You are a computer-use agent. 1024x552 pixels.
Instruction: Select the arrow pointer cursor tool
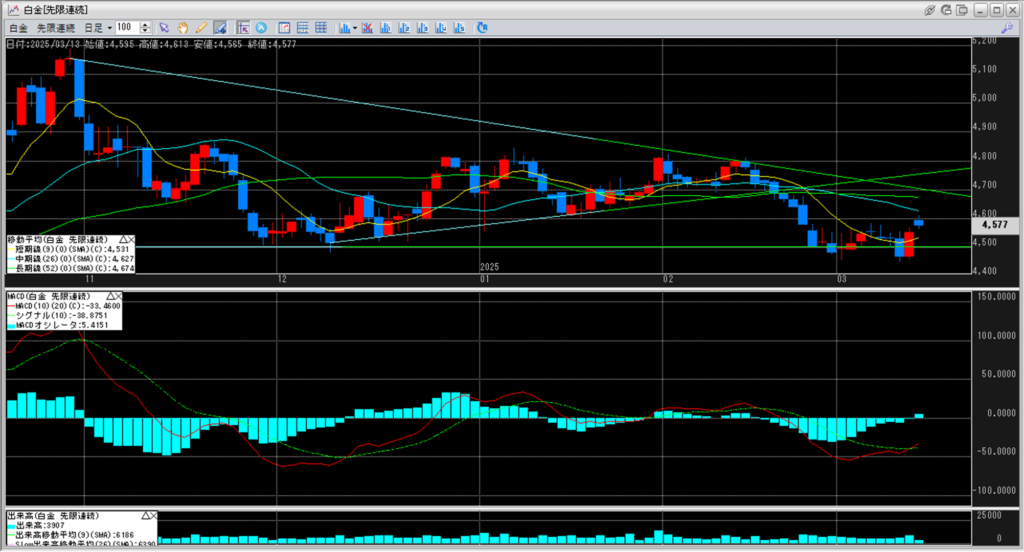(165, 27)
